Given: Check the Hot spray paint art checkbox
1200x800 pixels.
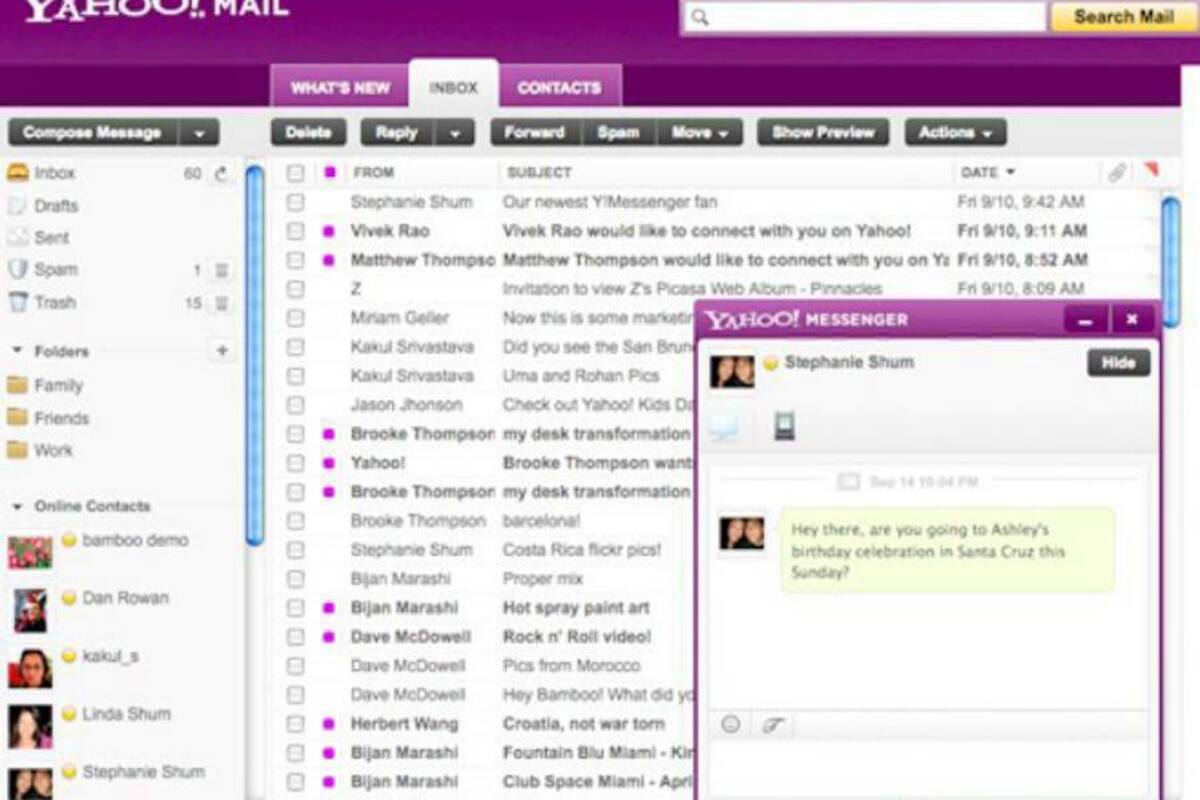Looking at the screenshot, I should tap(295, 607).
